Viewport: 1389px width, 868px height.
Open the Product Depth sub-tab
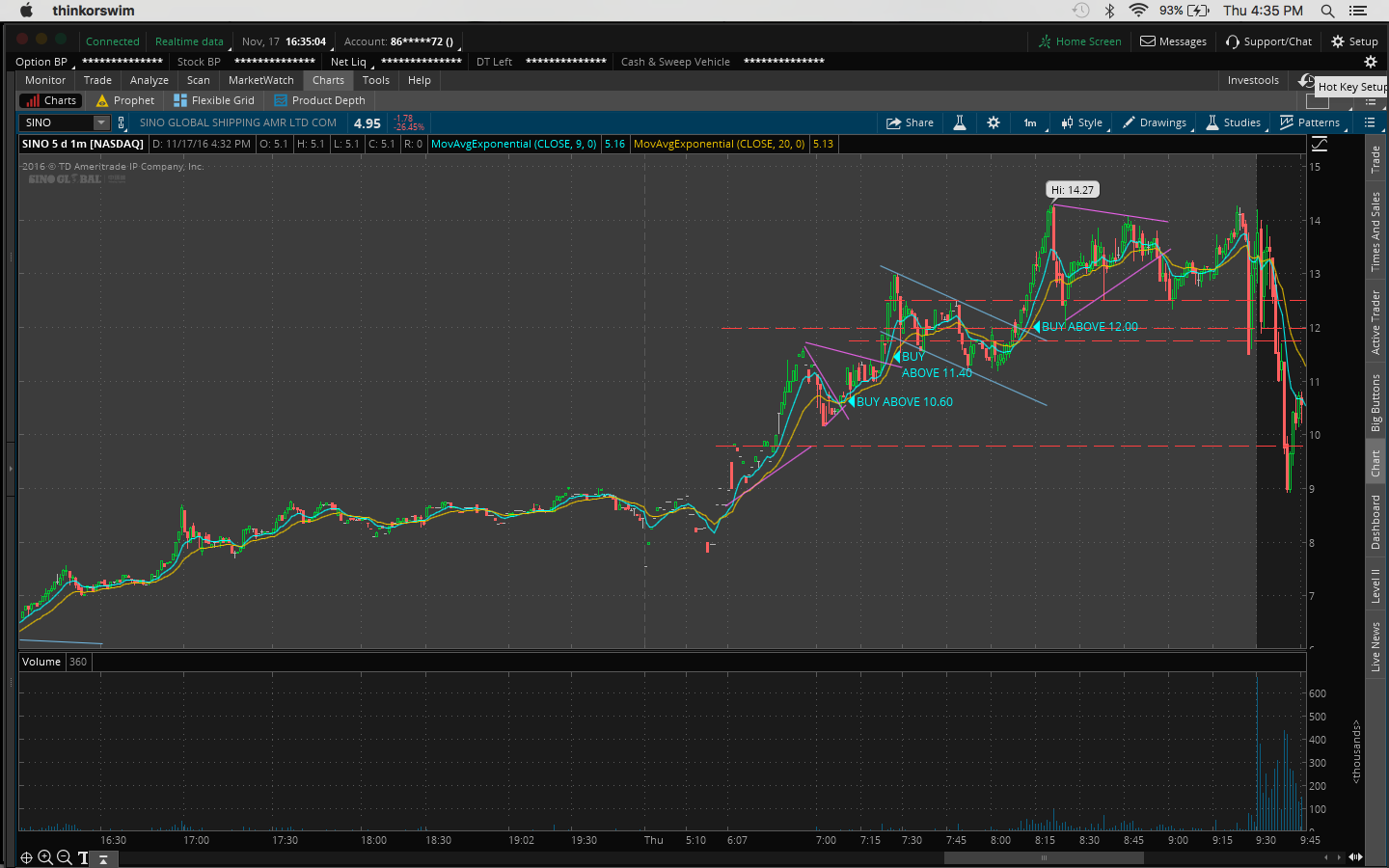click(x=319, y=100)
